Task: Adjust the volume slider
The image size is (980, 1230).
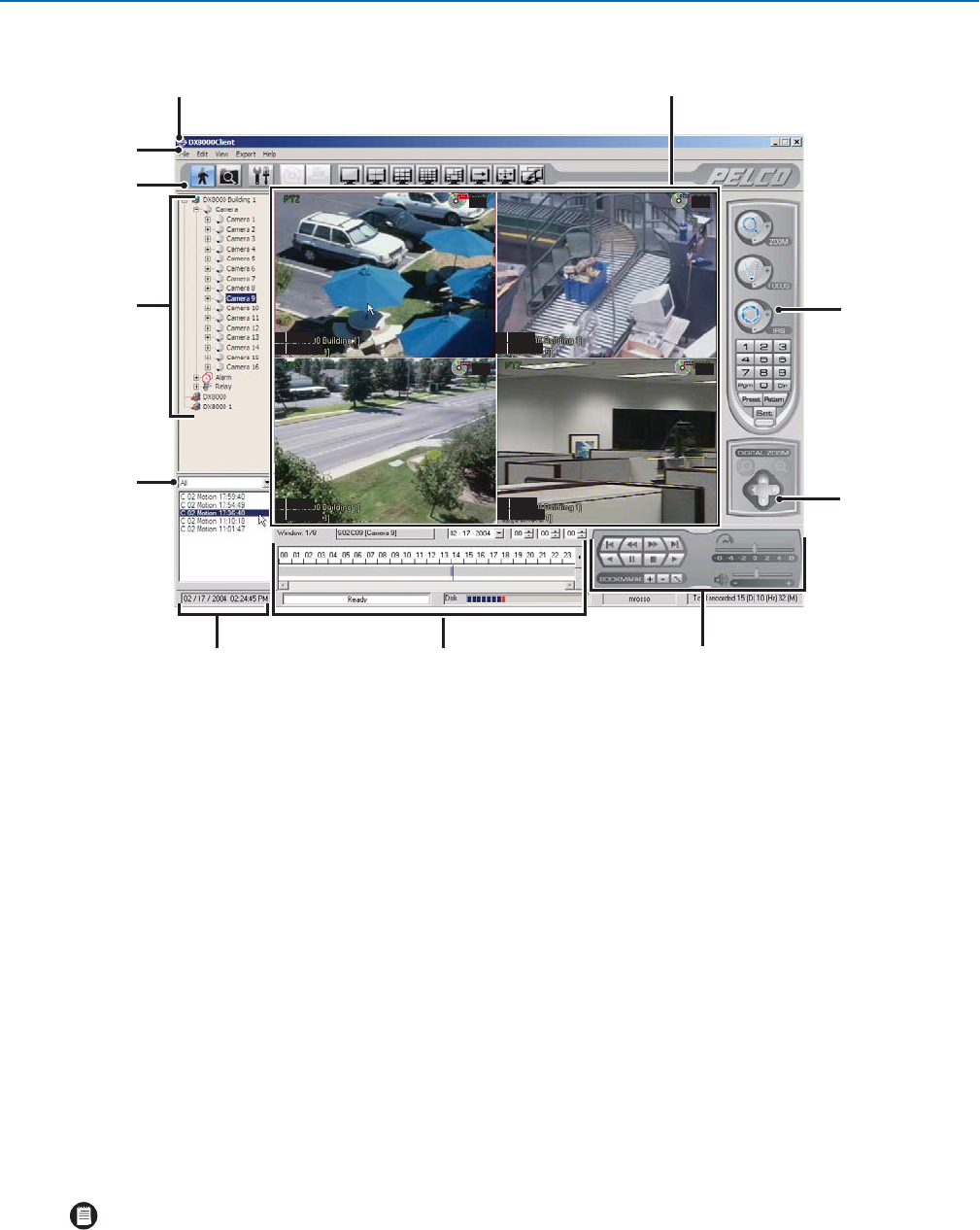Action: [756, 574]
